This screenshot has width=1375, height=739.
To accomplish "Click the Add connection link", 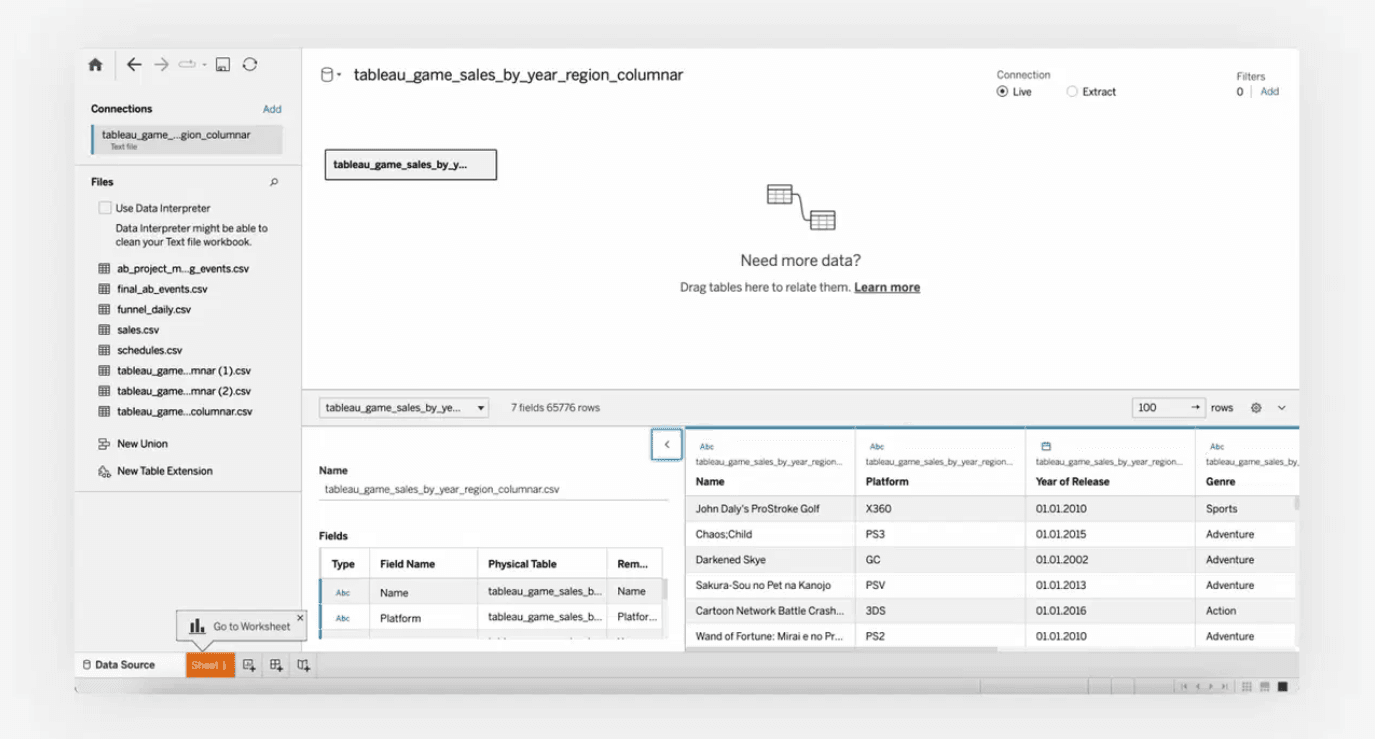I will click(x=272, y=109).
